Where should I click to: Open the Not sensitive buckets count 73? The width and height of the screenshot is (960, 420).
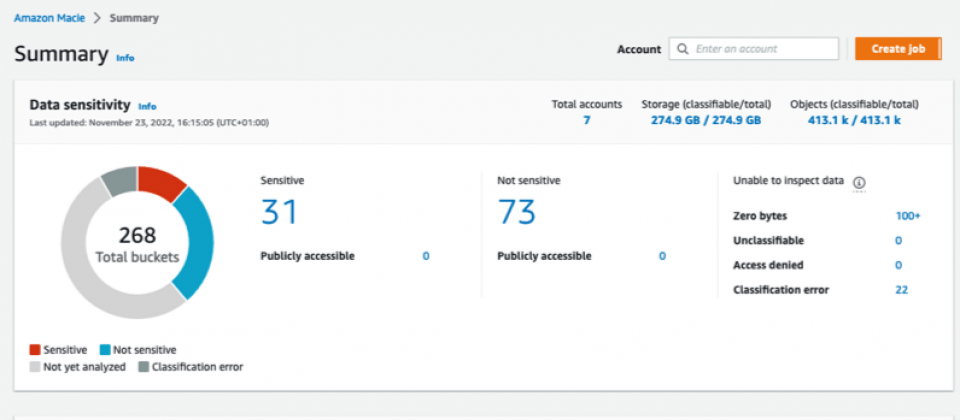[517, 212]
